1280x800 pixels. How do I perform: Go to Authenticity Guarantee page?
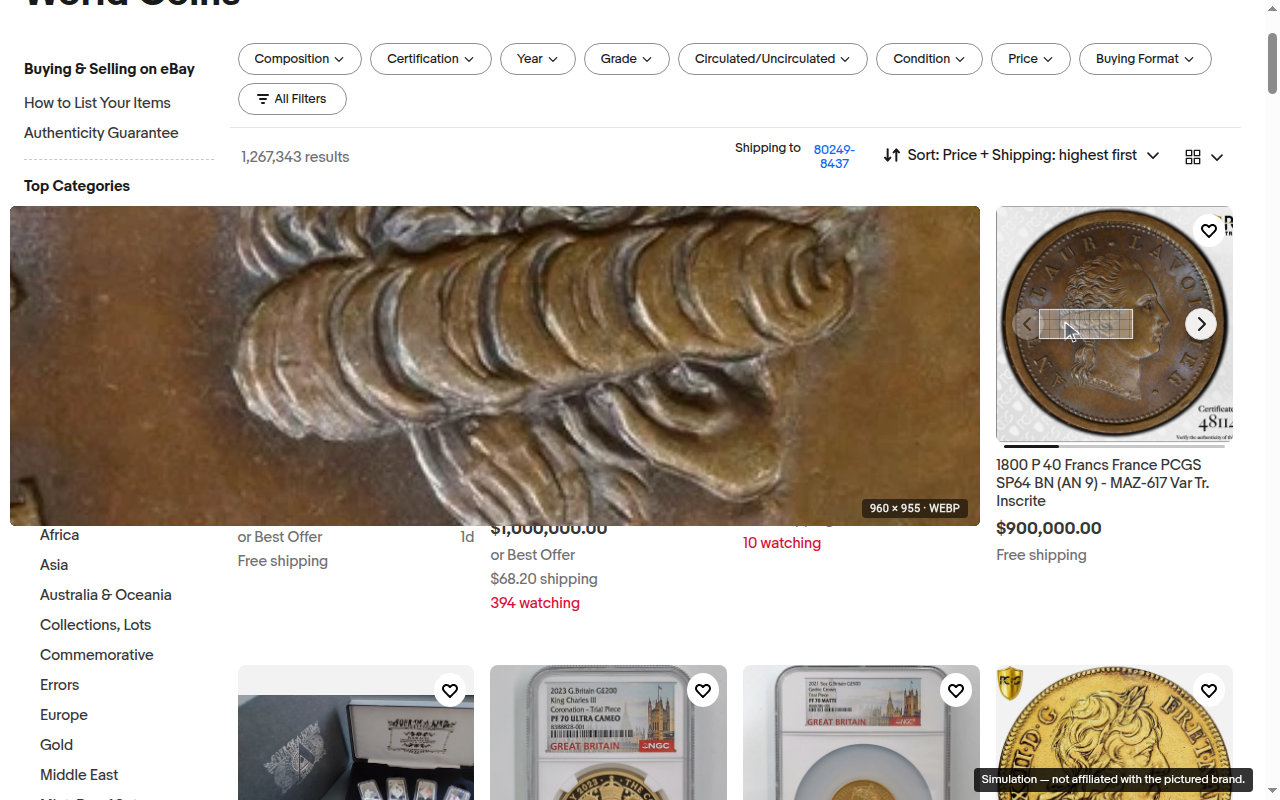coord(101,133)
